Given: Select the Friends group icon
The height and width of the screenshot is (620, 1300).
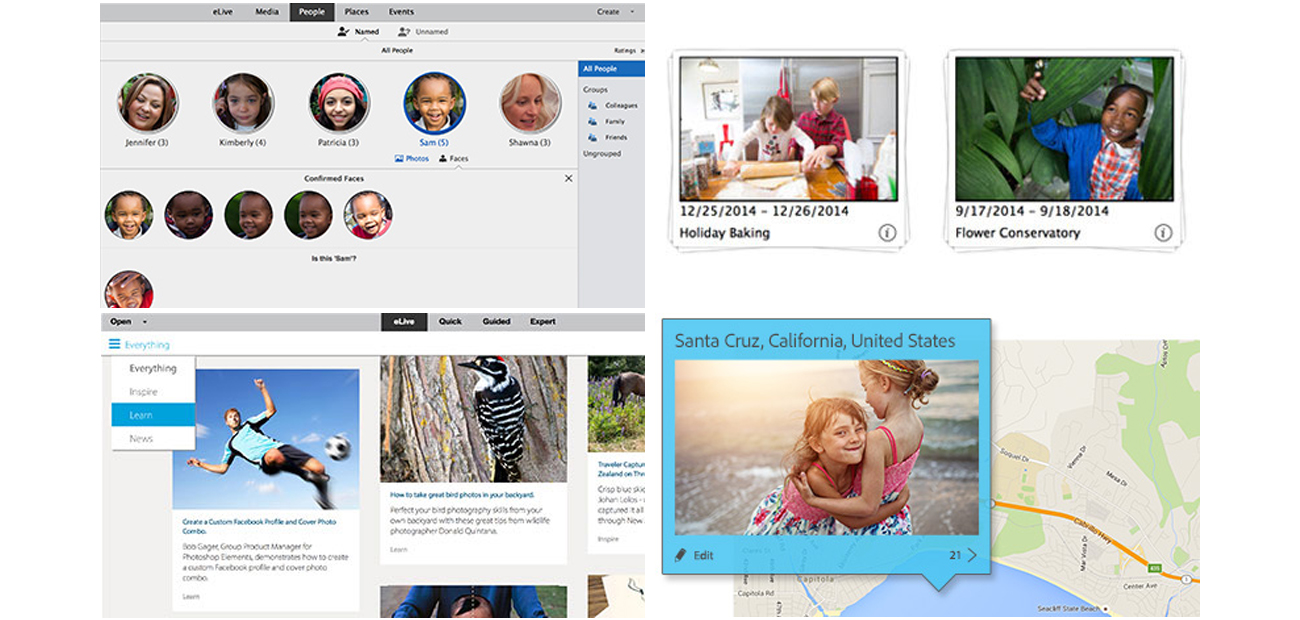Looking at the screenshot, I should coord(593,137).
